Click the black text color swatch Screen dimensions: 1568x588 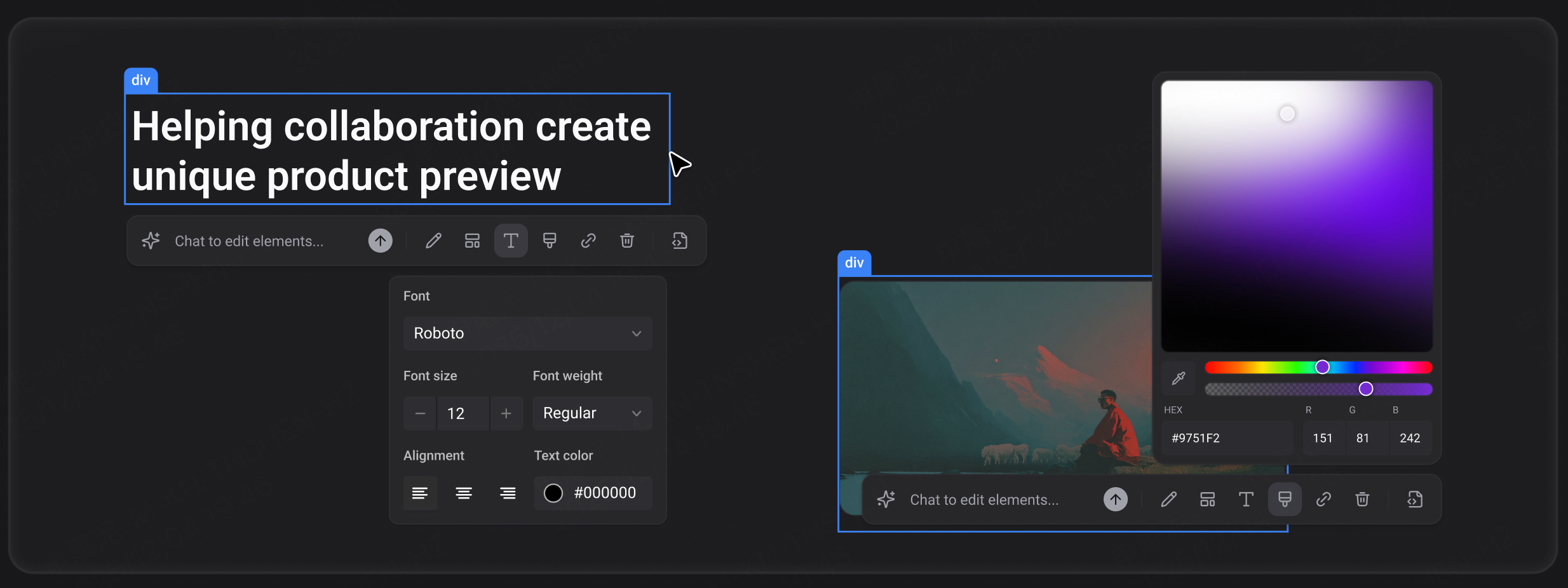(x=553, y=493)
